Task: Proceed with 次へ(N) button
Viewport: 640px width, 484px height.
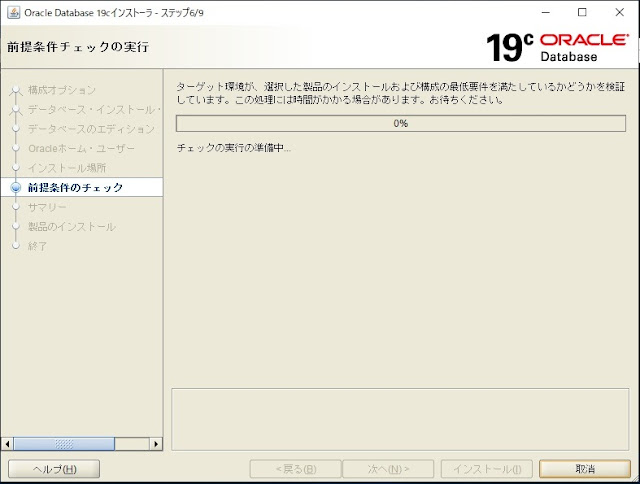Action: 388,469
